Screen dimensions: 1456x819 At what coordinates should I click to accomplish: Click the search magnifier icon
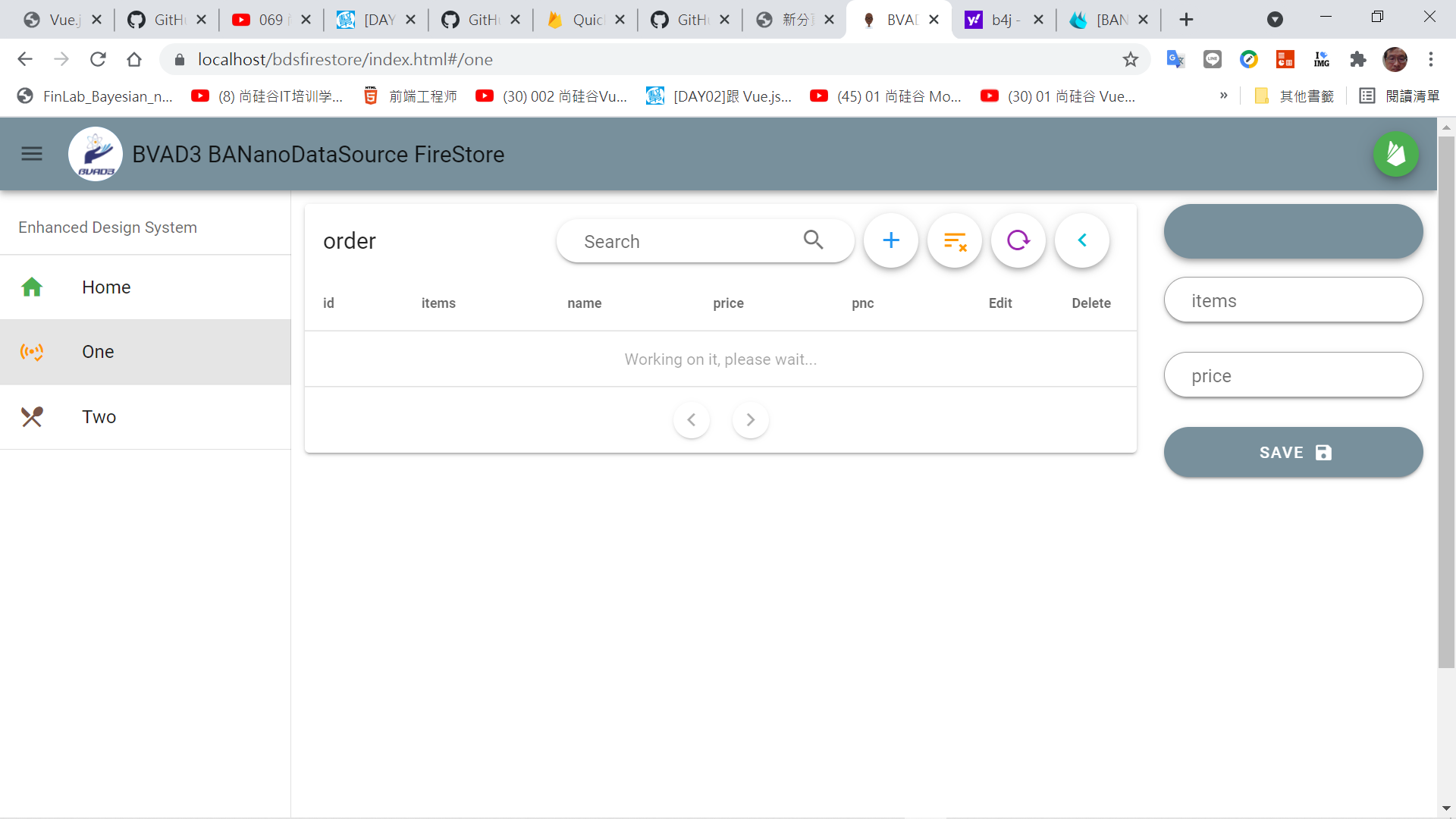(813, 240)
